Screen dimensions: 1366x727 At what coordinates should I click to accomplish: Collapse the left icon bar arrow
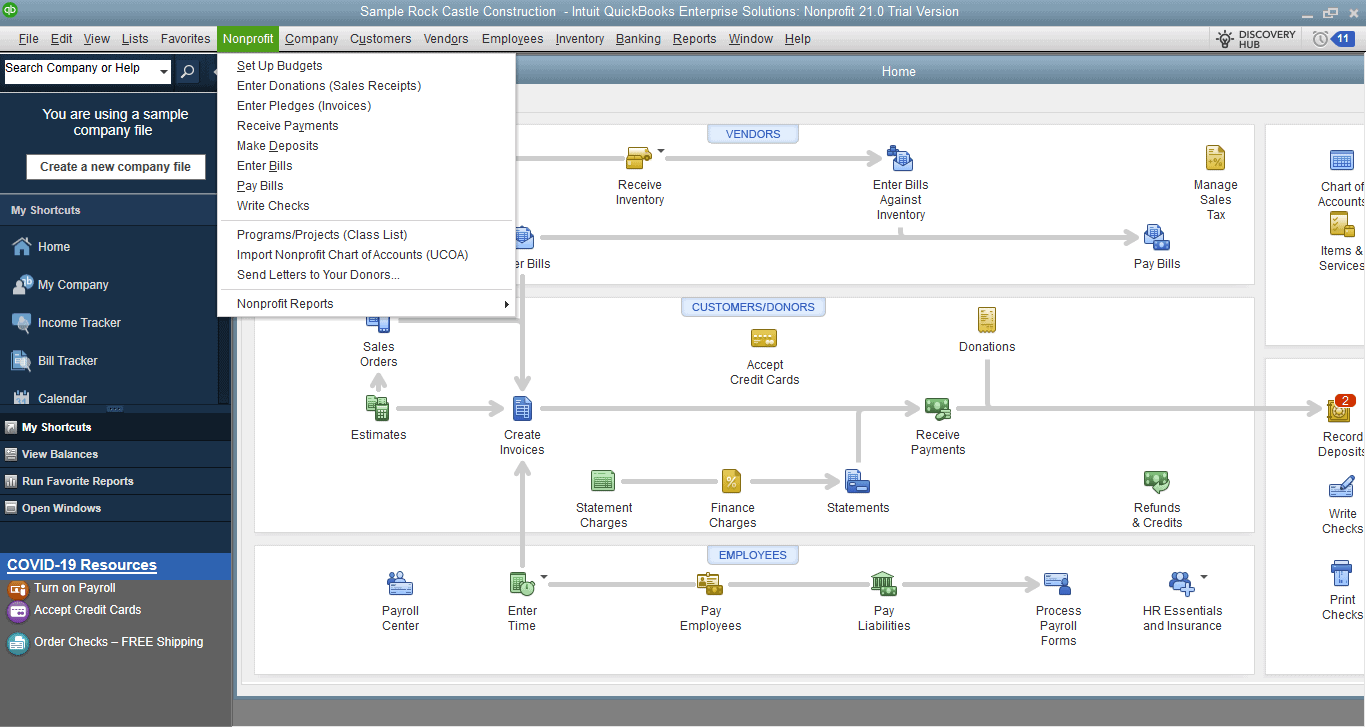point(217,72)
